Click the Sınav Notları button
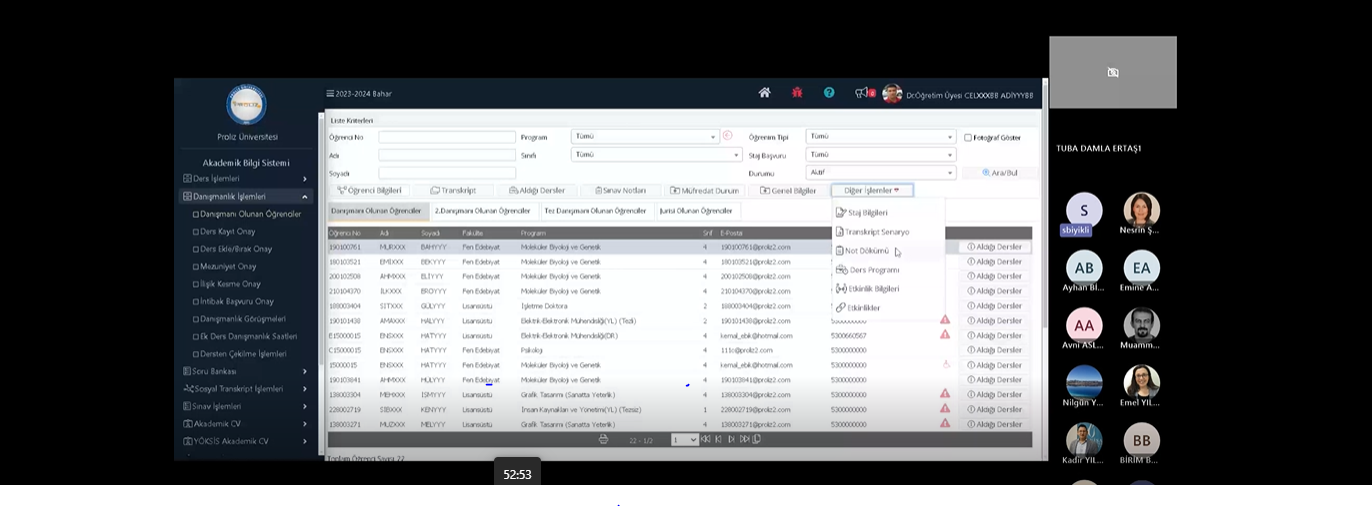The width and height of the screenshot is (1372, 506). (x=621, y=190)
